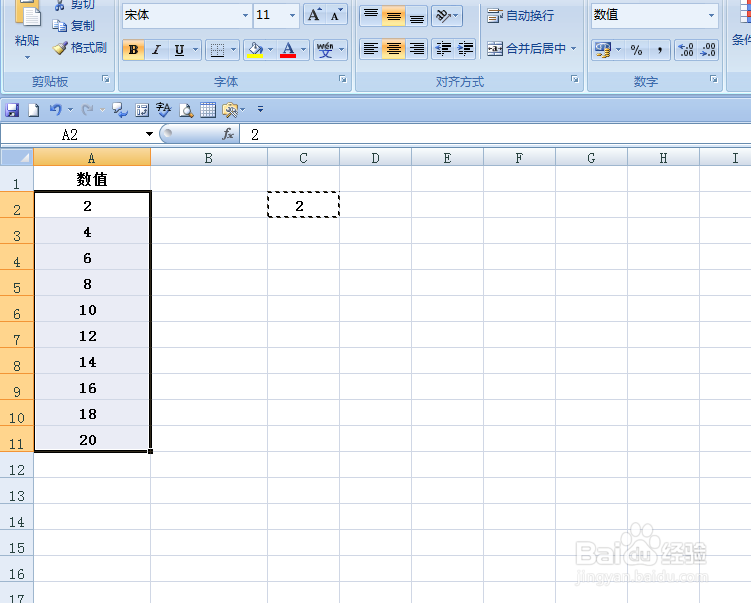Screen dimensions: 751x603
Task: Open Merge and Center dropdown arrow
Action: pos(573,49)
